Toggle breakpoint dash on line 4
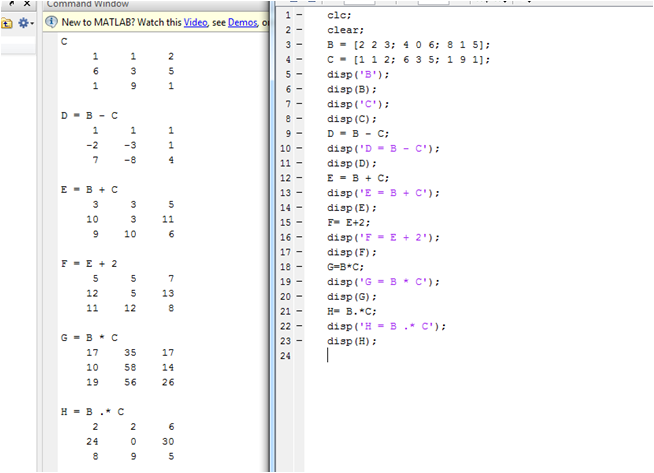The image size is (654, 473). 299,59
